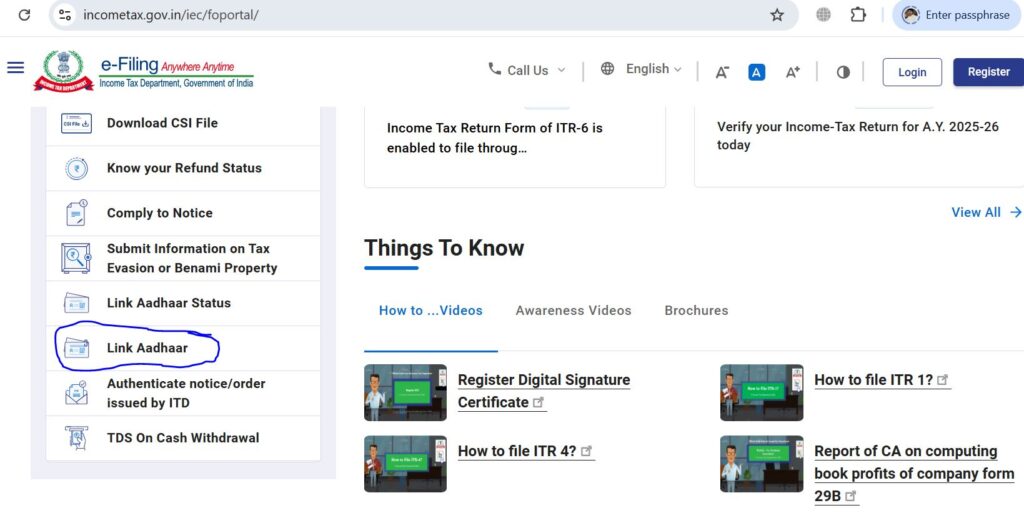Image resolution: width=1024 pixels, height=518 pixels.
Task: Click the Link Aadhaar quick link
Action: pyautogui.click(x=147, y=348)
